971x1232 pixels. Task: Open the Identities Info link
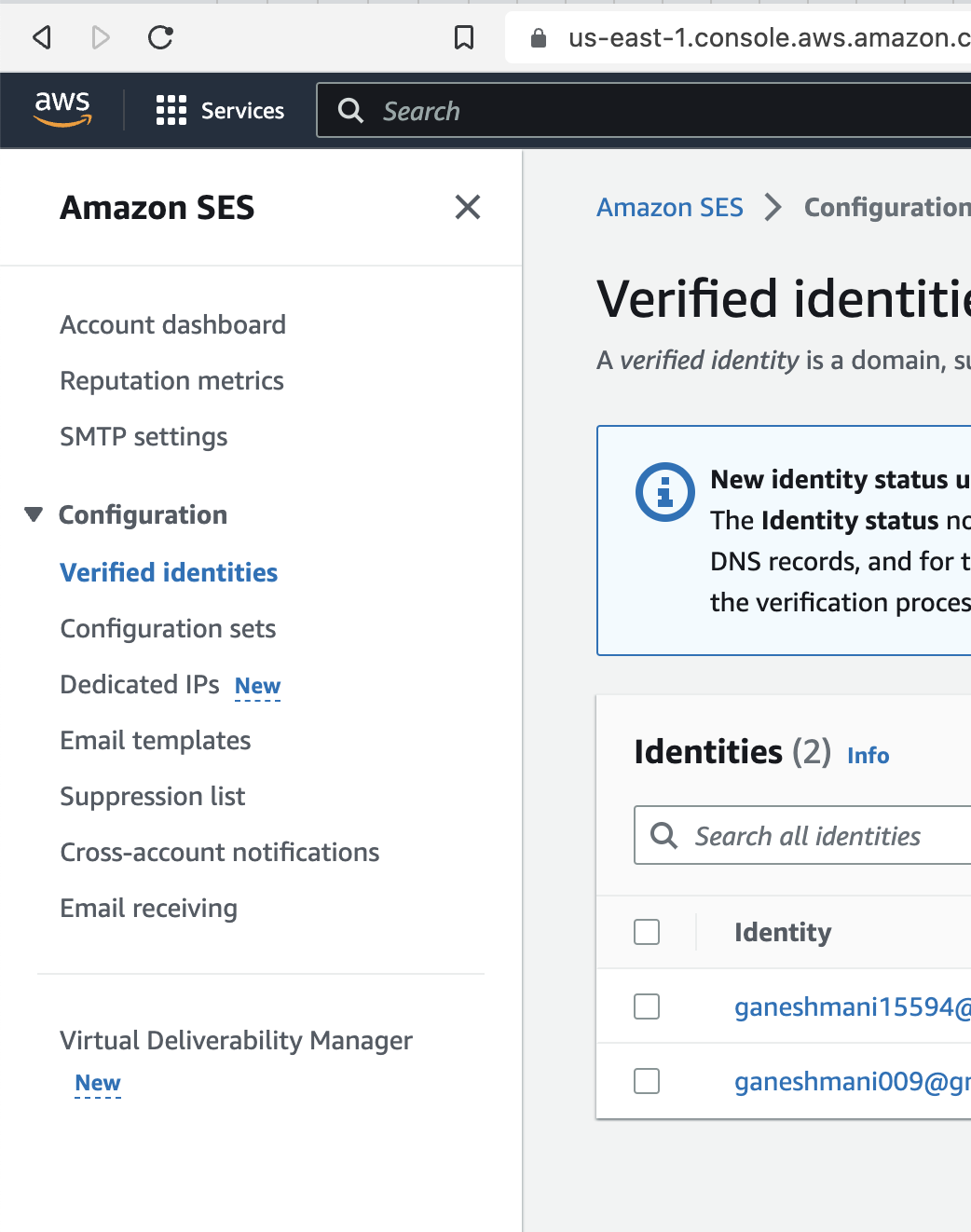tap(868, 756)
